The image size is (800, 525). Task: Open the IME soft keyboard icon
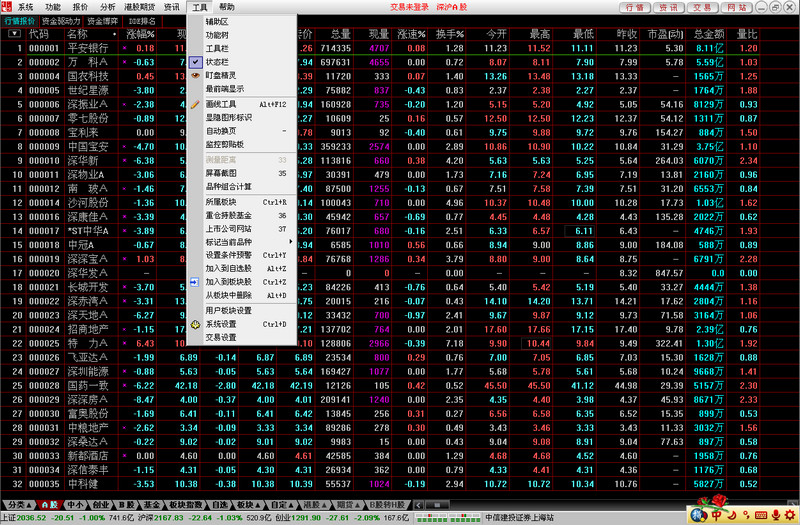[761, 515]
